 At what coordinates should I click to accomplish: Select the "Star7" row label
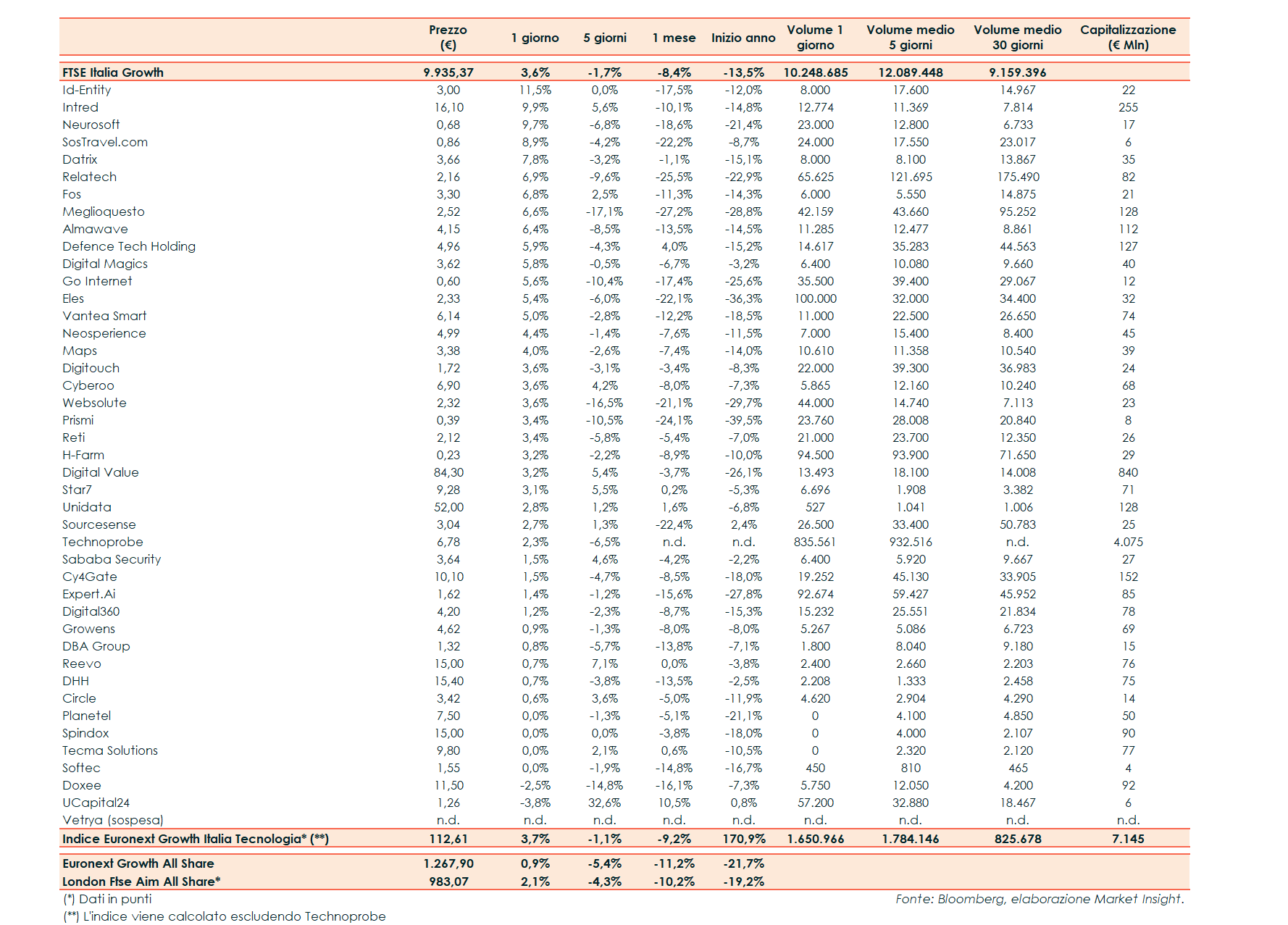(x=77, y=490)
